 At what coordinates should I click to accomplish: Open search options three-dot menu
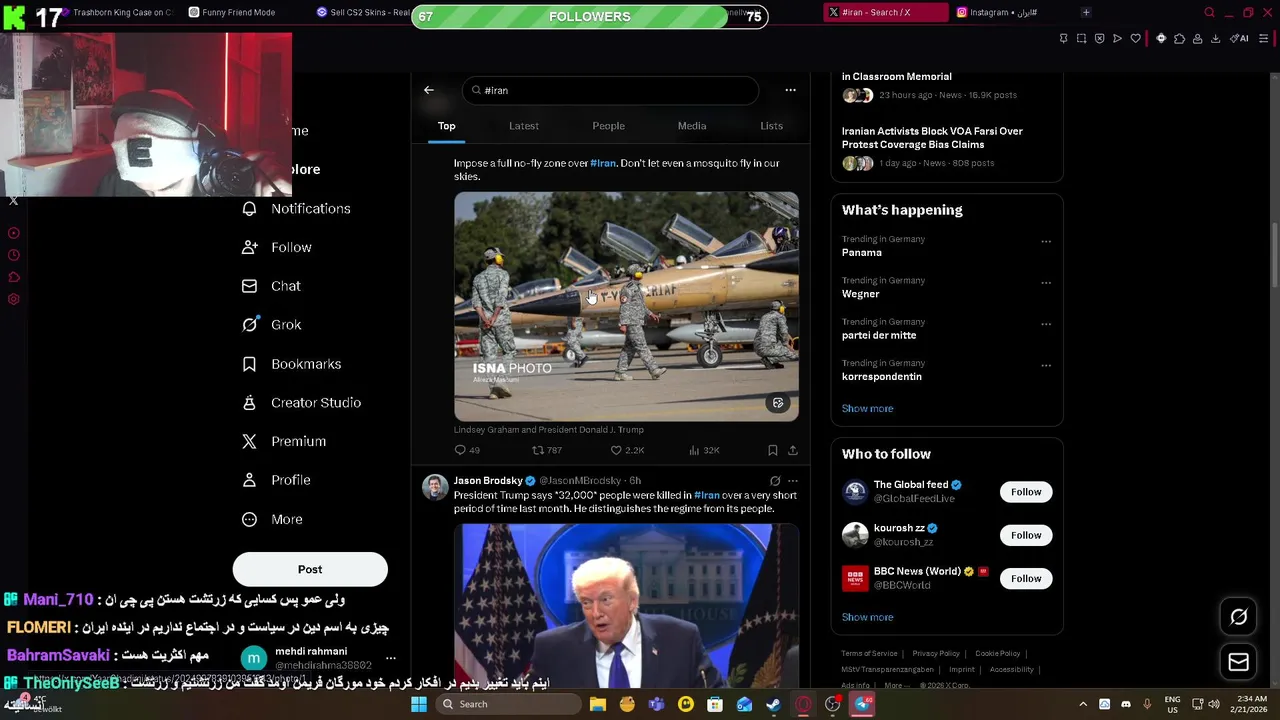coord(790,90)
